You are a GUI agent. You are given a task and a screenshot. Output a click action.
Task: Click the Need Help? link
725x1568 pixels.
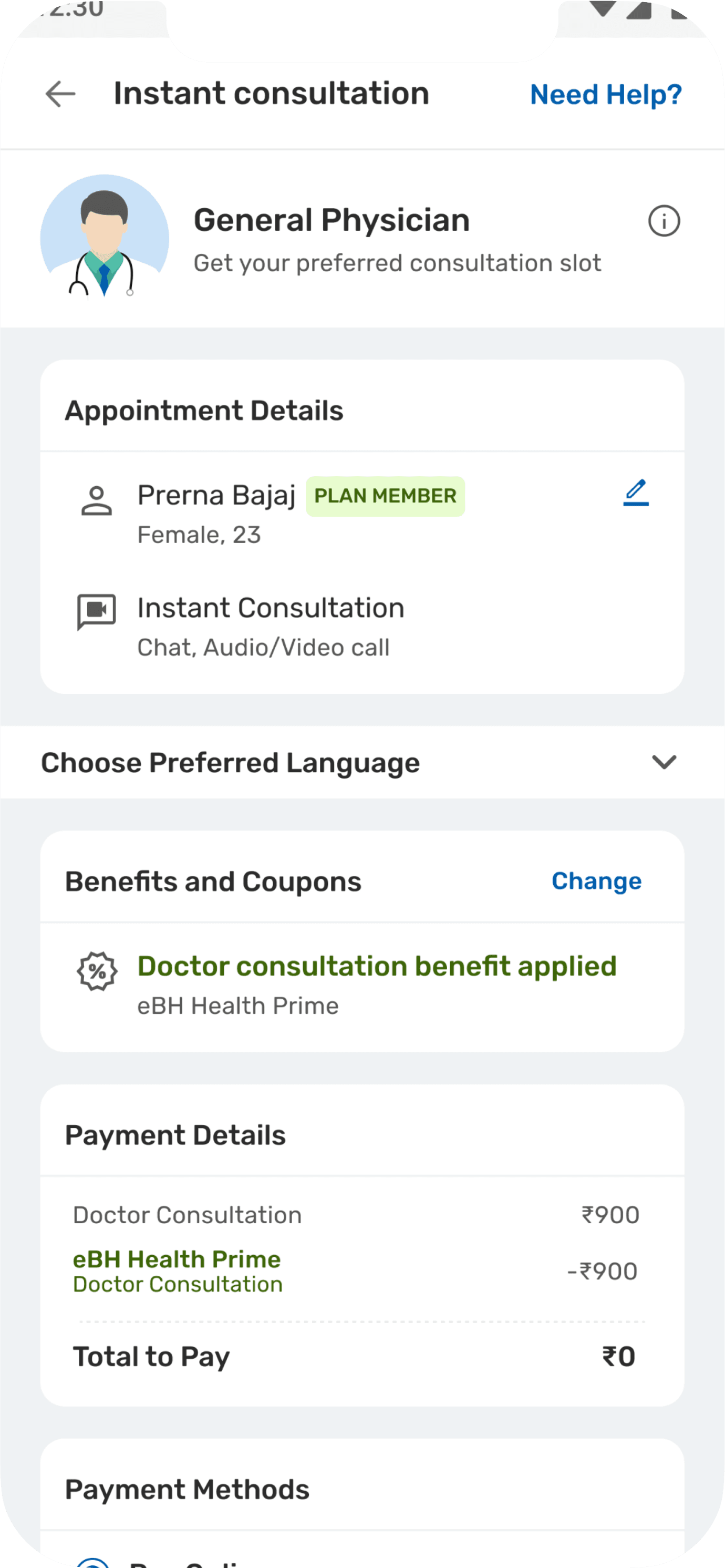(x=606, y=95)
